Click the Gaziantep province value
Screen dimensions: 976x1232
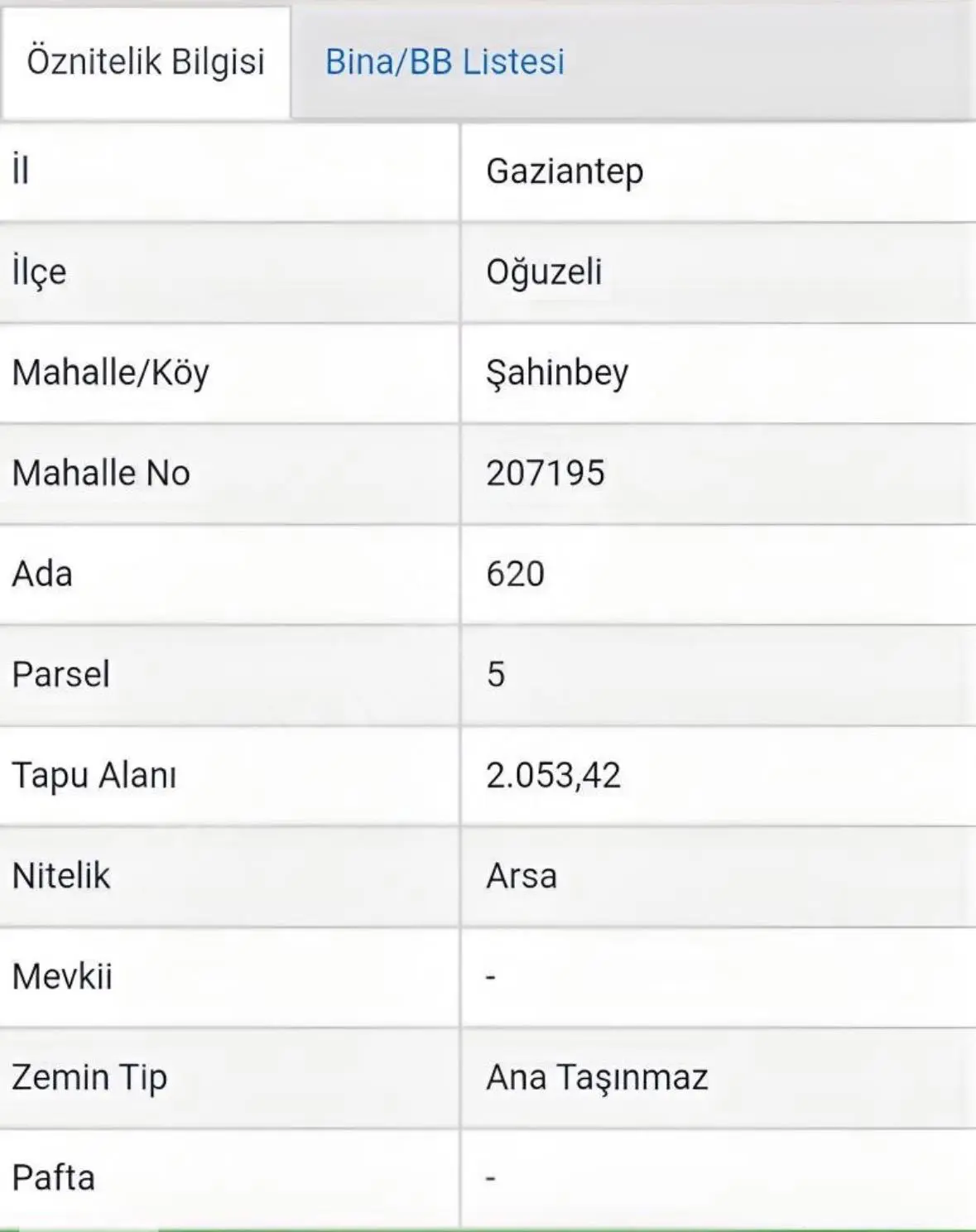pyautogui.click(x=565, y=172)
